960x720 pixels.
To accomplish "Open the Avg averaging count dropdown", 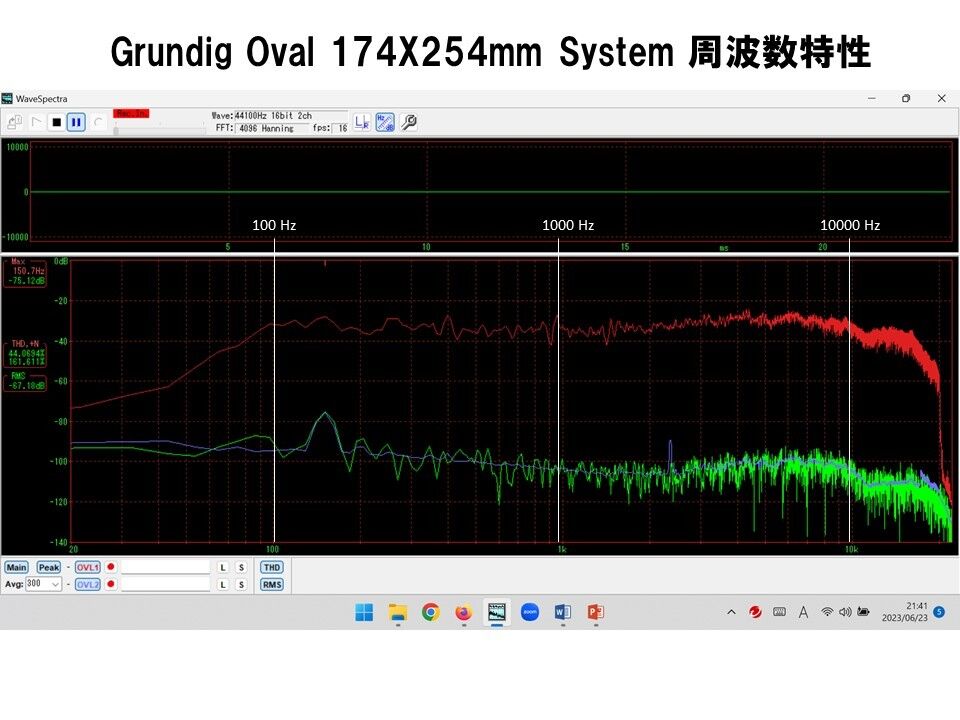I will click(43, 584).
